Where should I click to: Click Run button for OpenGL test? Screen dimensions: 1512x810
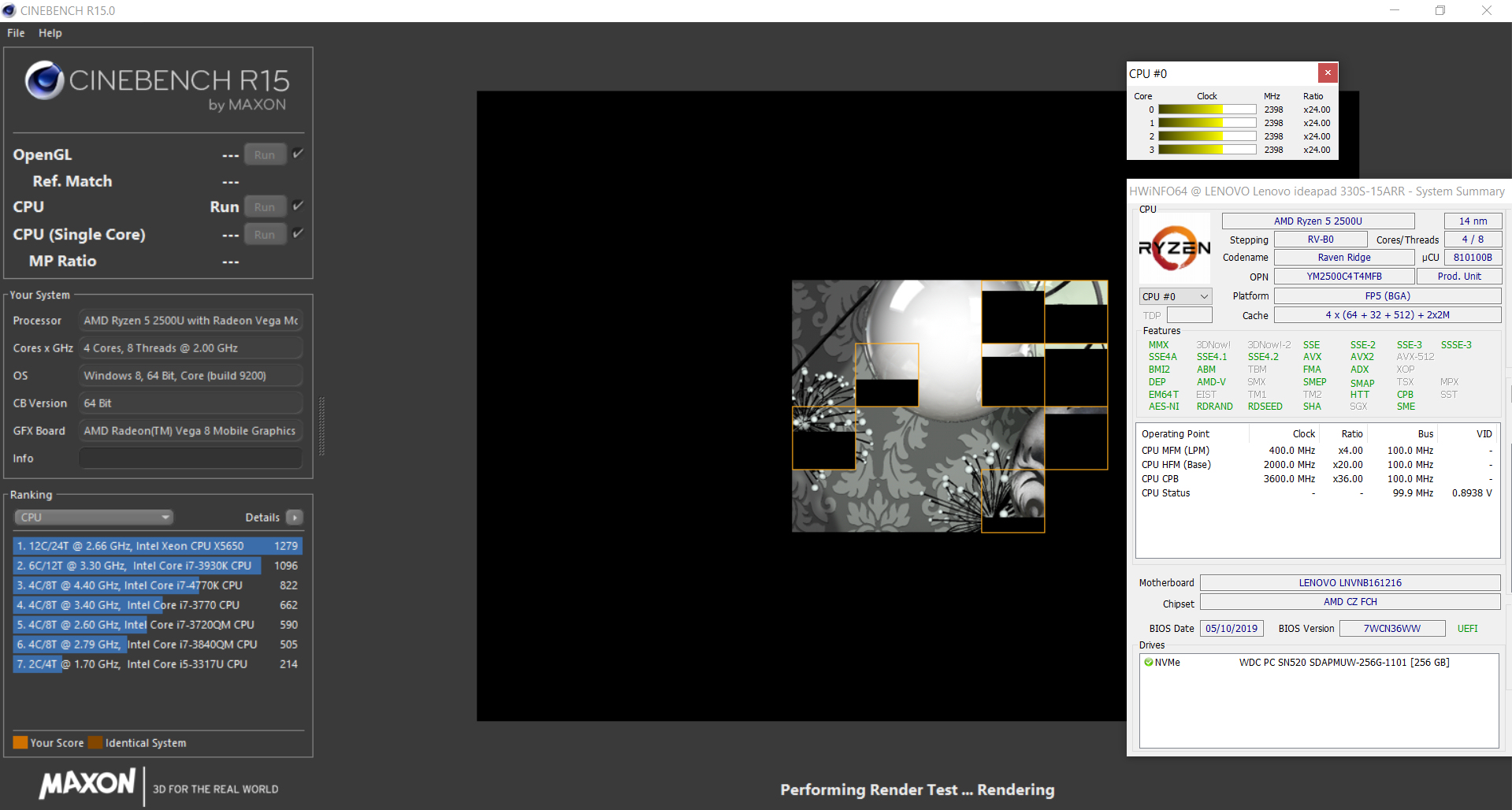265,155
